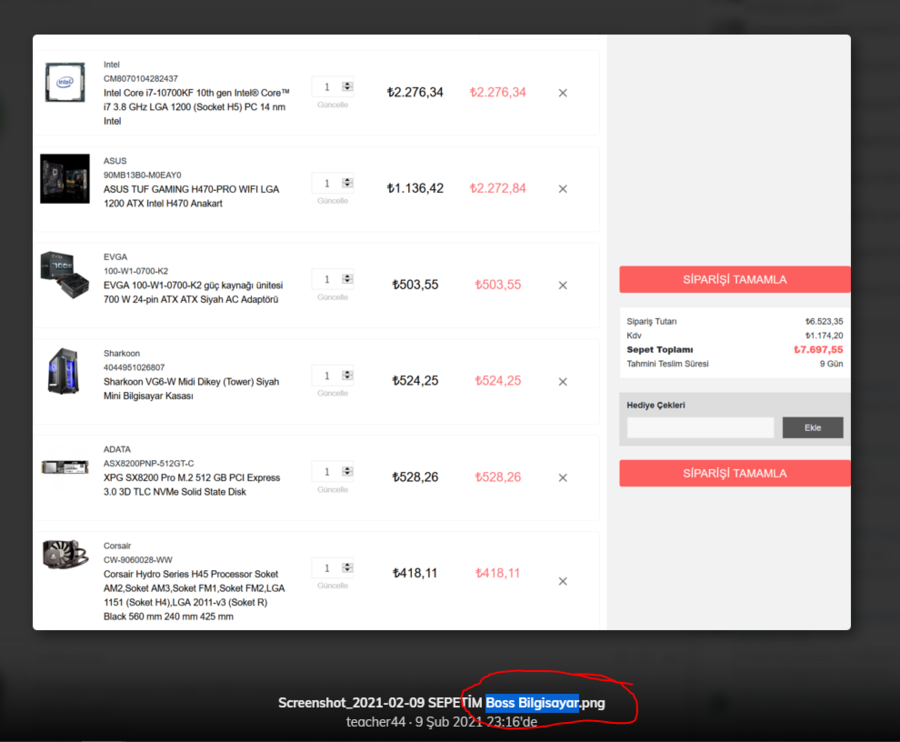
Task: Click SKU ASX8200PNP-512GT-C text
Action: click(149, 463)
